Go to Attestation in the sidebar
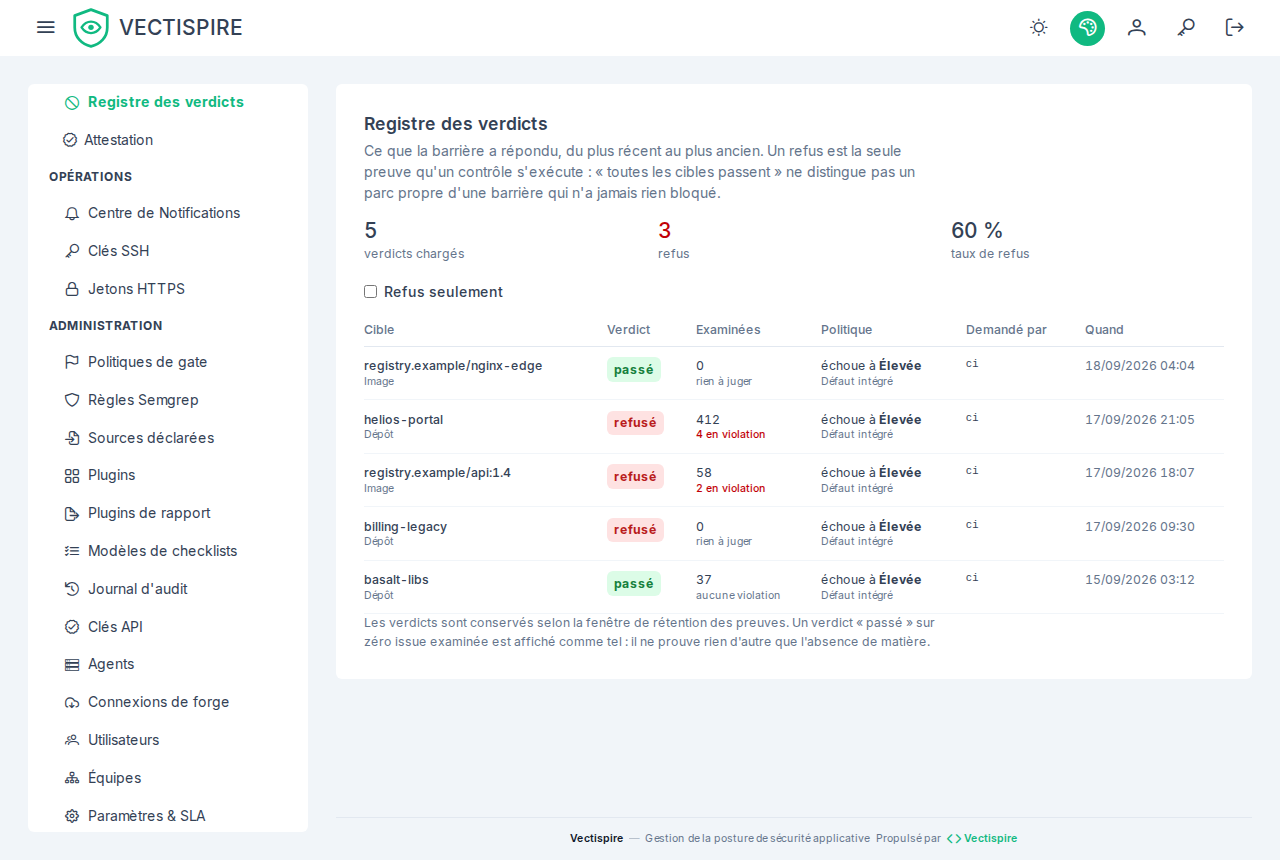 [x=118, y=140]
